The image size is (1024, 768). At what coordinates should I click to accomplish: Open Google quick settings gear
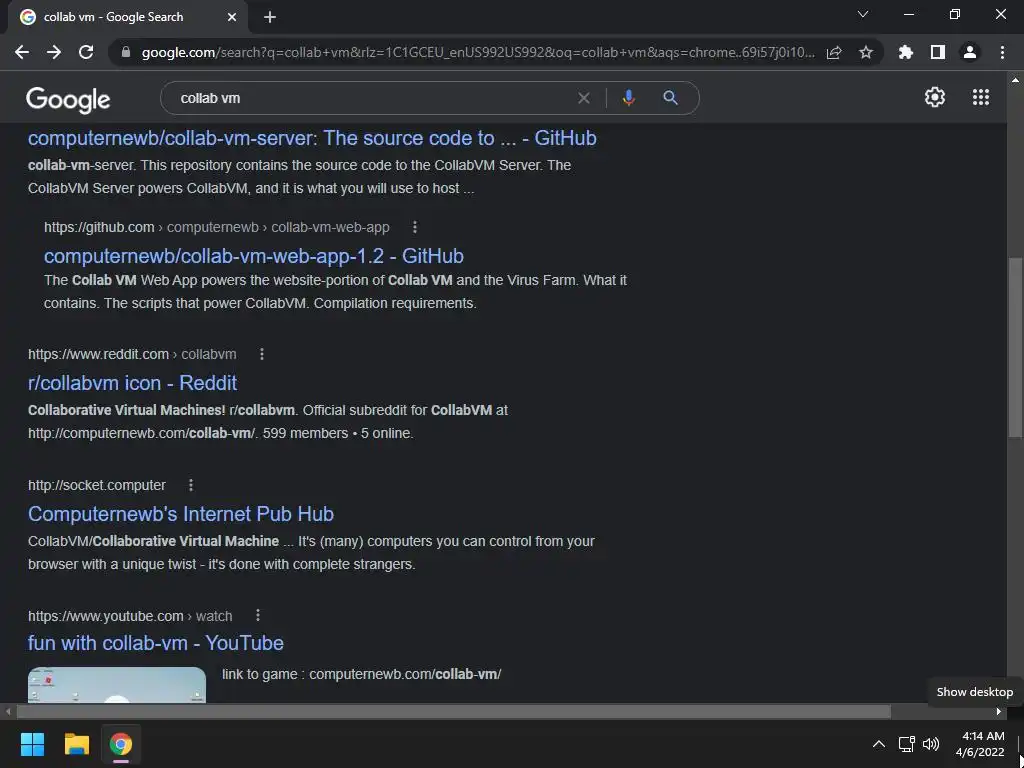[x=935, y=97]
